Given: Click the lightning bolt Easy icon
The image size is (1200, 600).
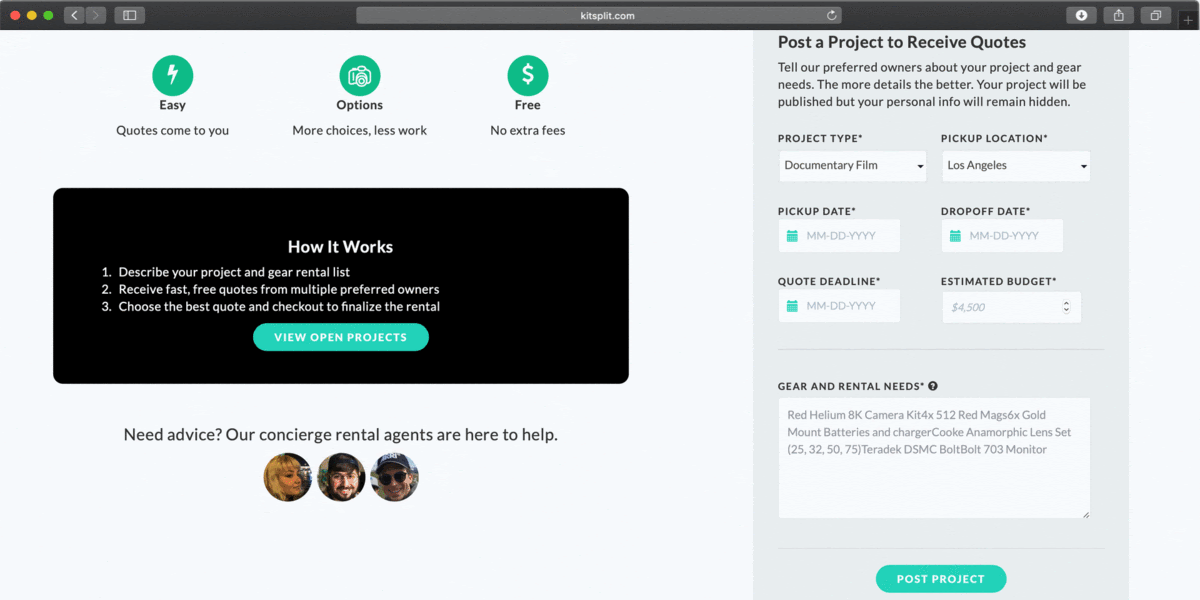Looking at the screenshot, I should pos(172,74).
